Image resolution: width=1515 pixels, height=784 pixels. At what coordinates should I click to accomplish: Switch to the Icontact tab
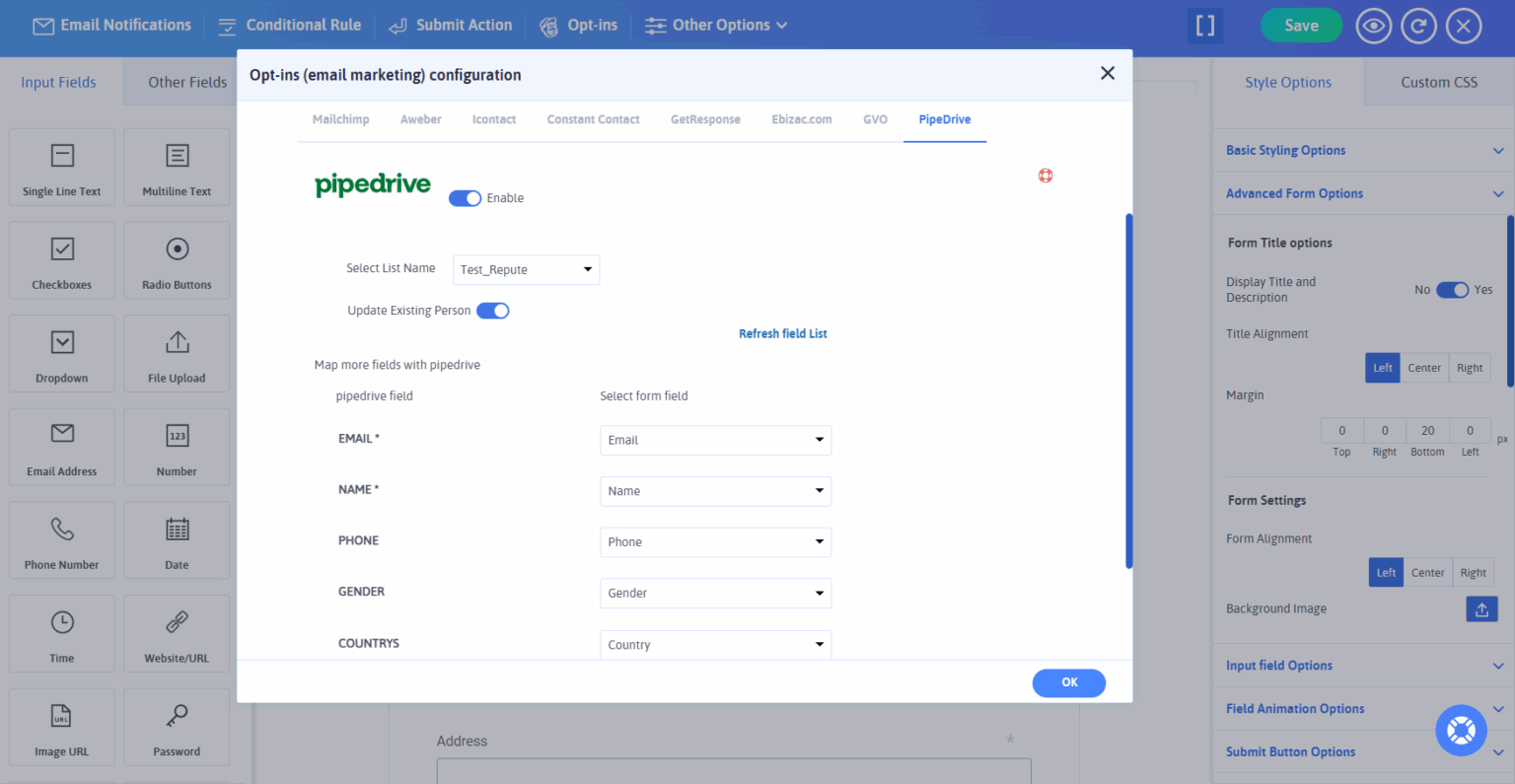tap(493, 119)
